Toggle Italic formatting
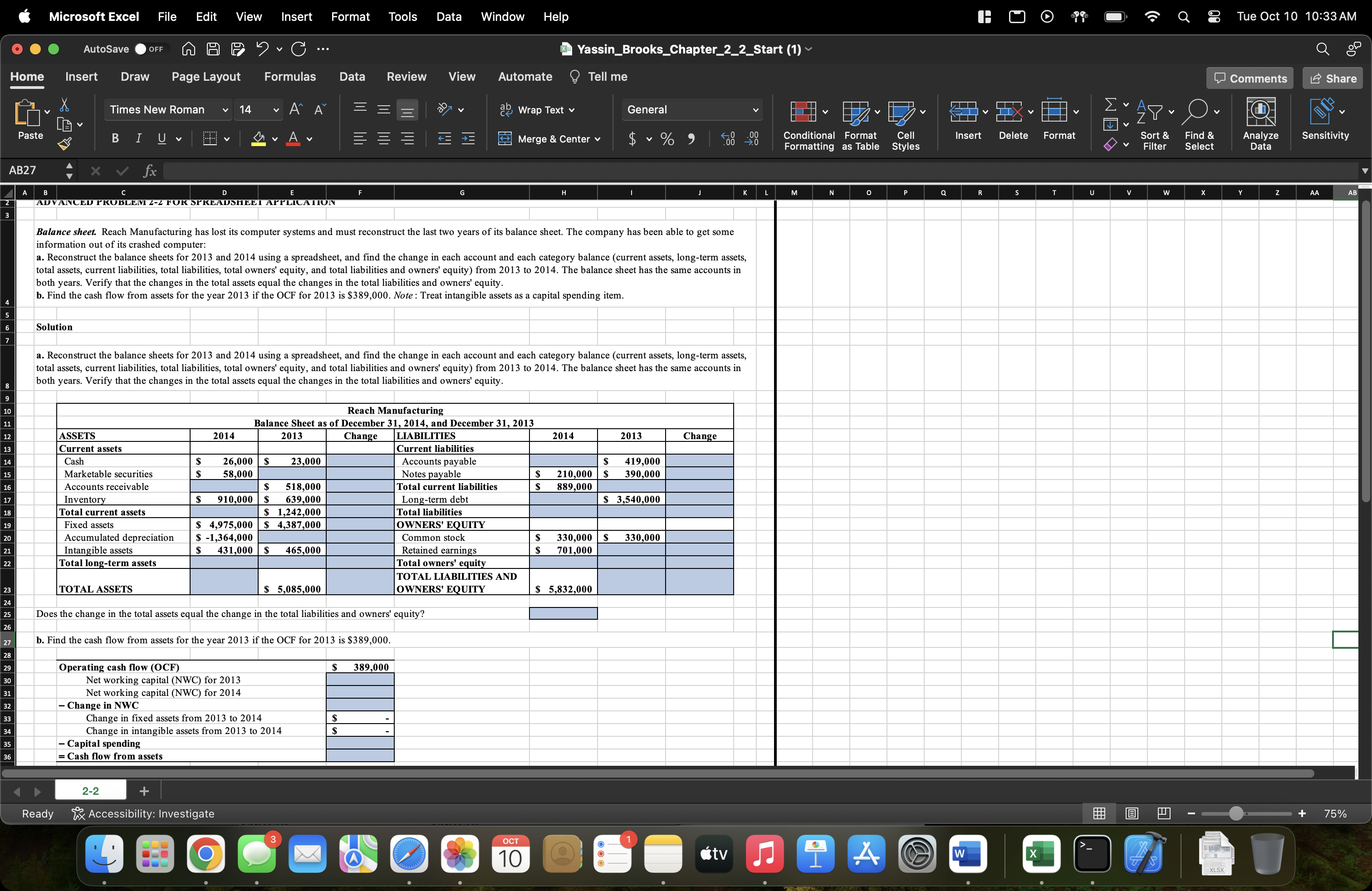This screenshot has height=891, width=1372. click(138, 138)
